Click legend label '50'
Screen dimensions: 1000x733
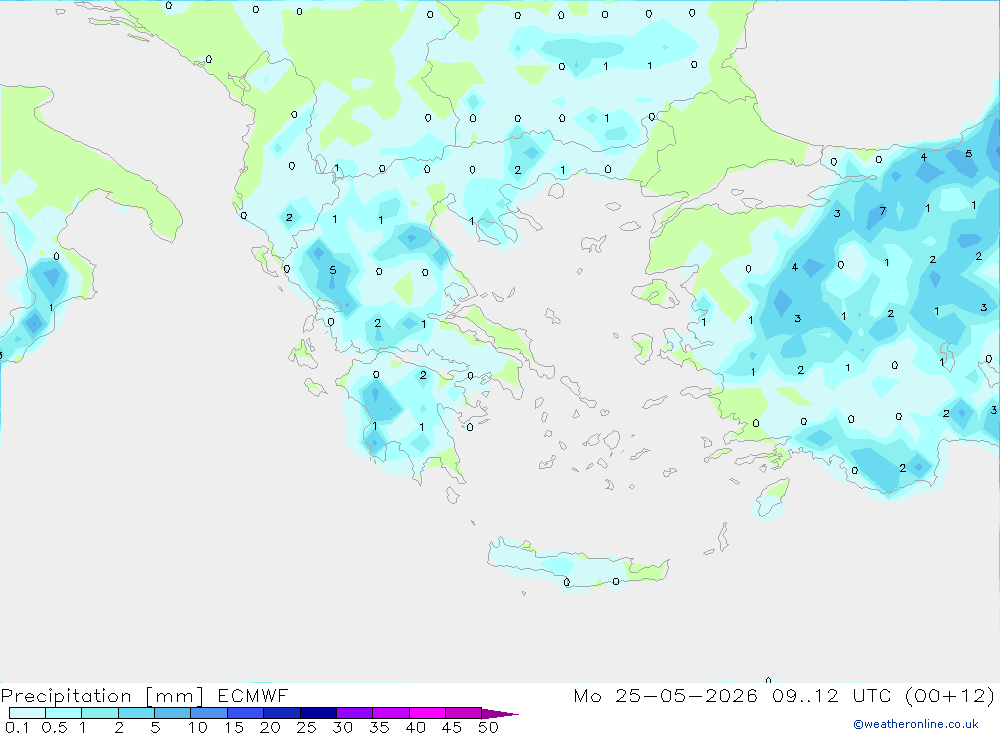488,727
